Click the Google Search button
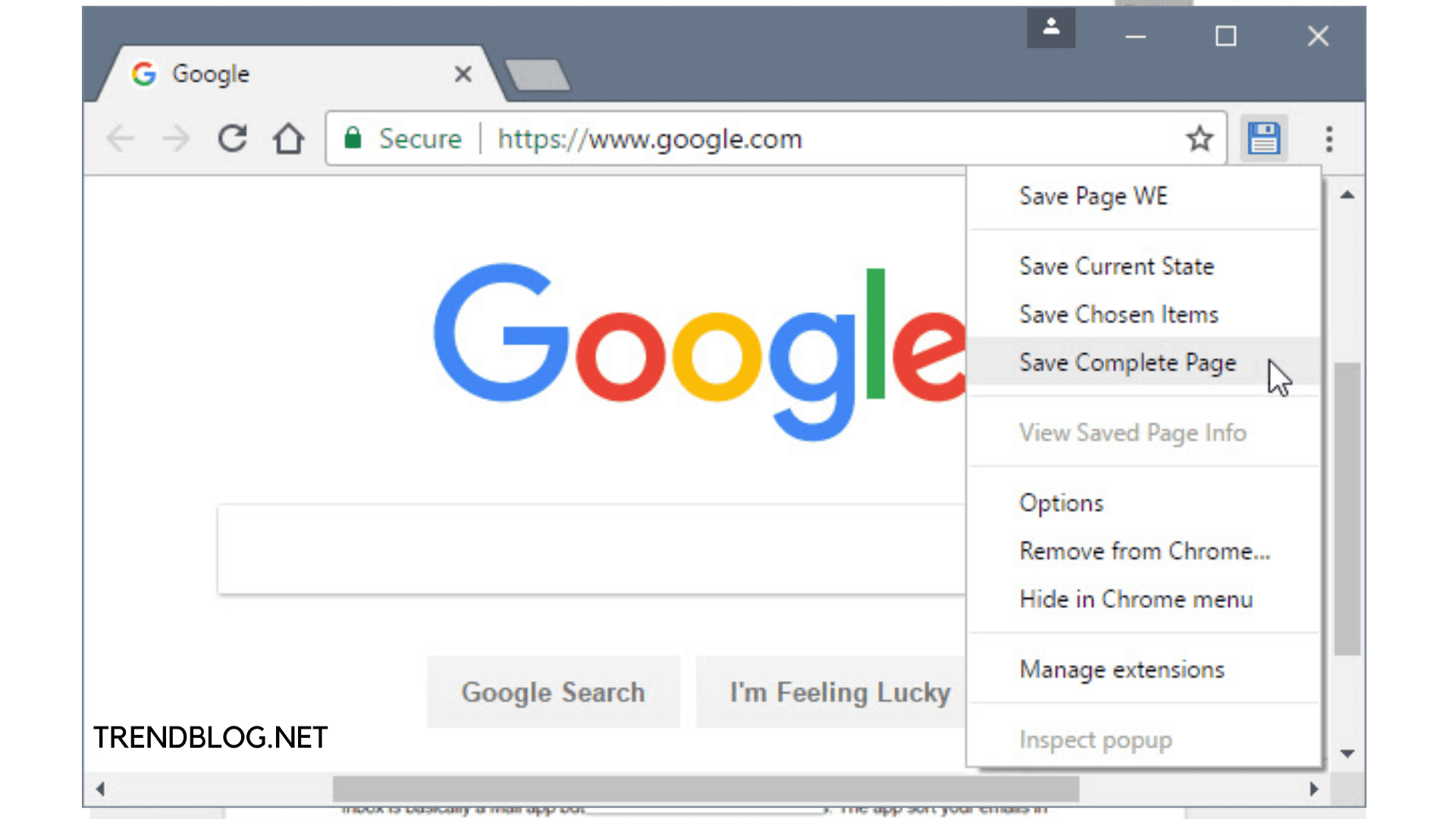Image resolution: width=1456 pixels, height=819 pixels. pos(551,691)
